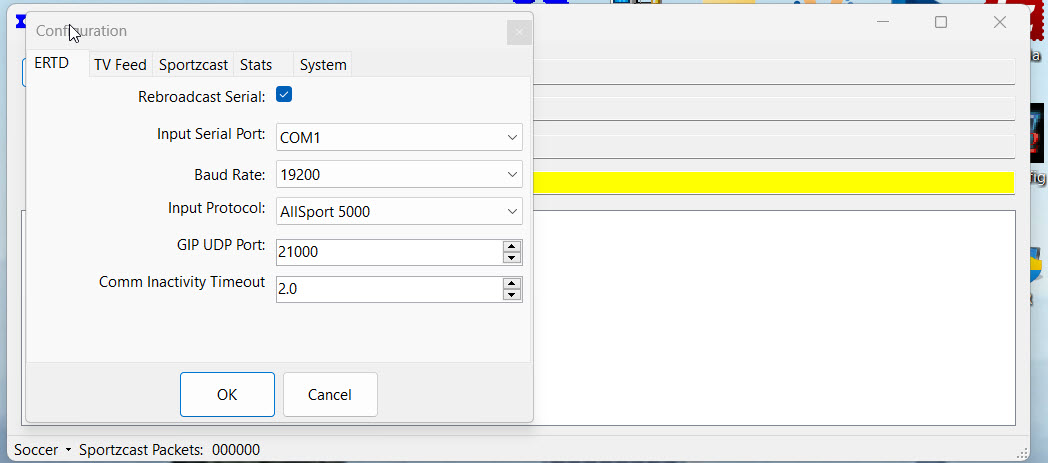Go to the System tab
The image size is (1048, 463).
tap(323, 65)
